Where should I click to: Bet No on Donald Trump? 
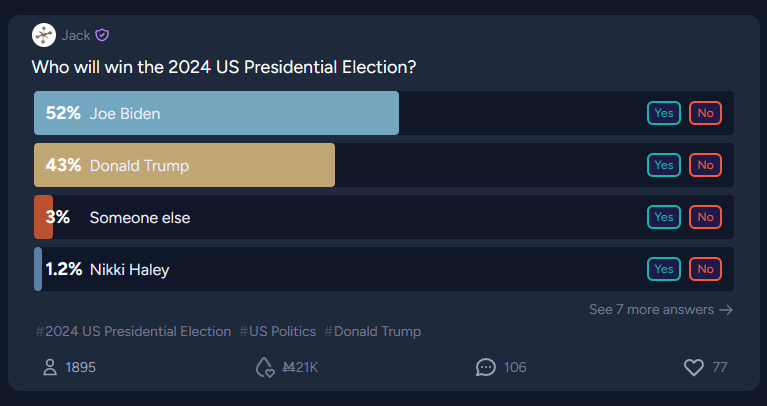tap(705, 165)
